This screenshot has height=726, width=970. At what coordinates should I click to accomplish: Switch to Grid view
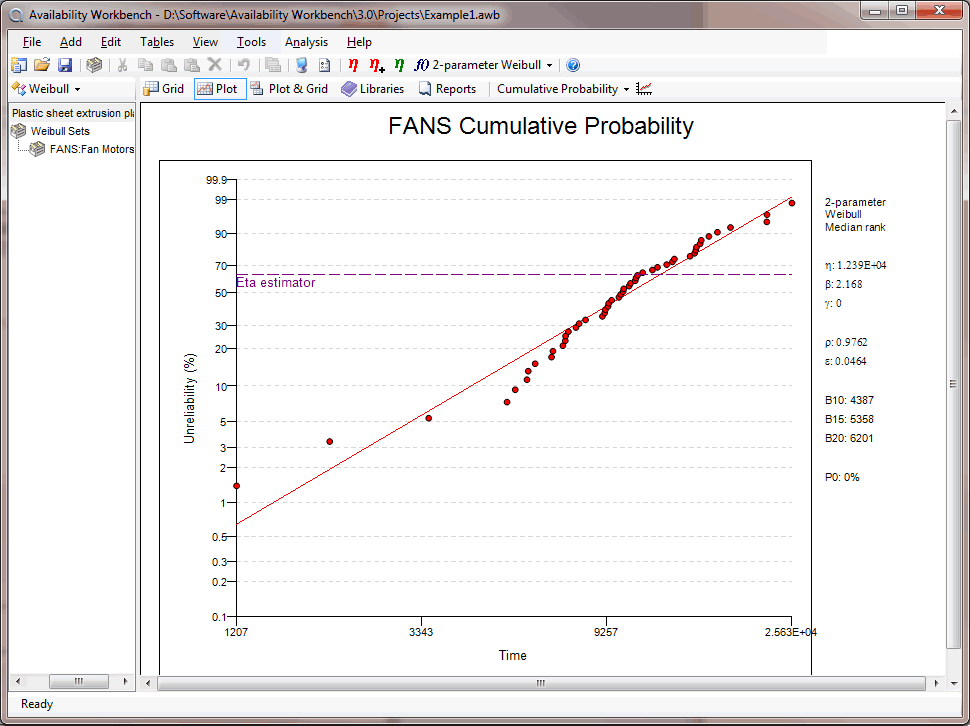click(x=165, y=89)
